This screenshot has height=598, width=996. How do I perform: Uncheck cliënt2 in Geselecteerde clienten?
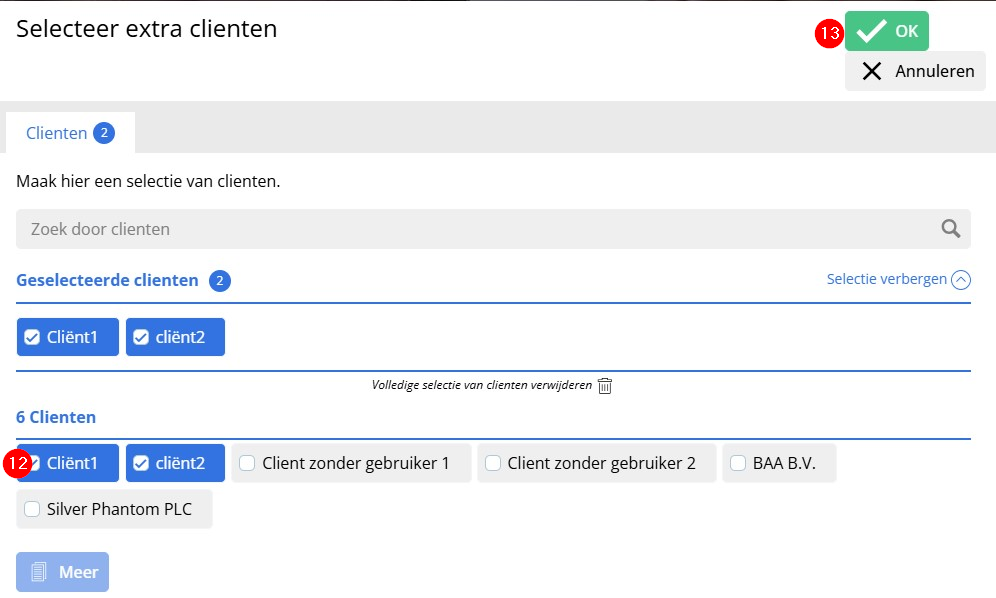coord(175,337)
